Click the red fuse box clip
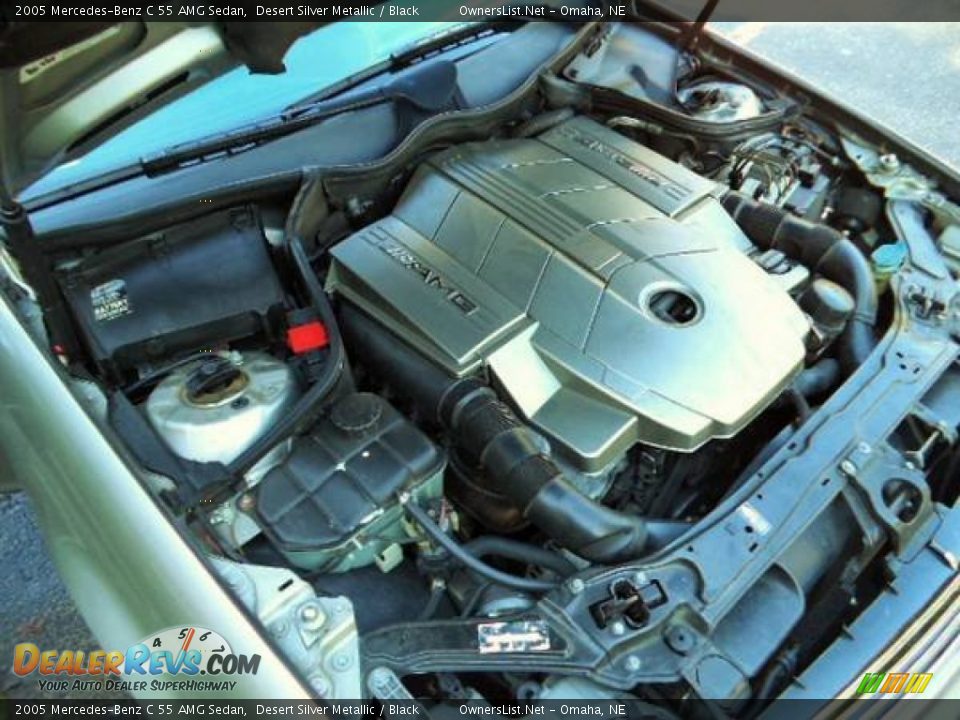960x720 pixels. [x=307, y=337]
